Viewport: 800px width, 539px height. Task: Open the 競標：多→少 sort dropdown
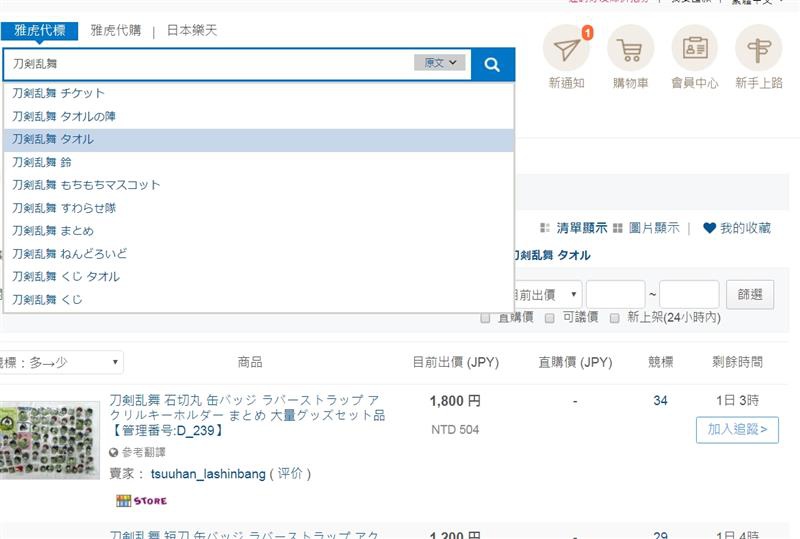pos(61,362)
